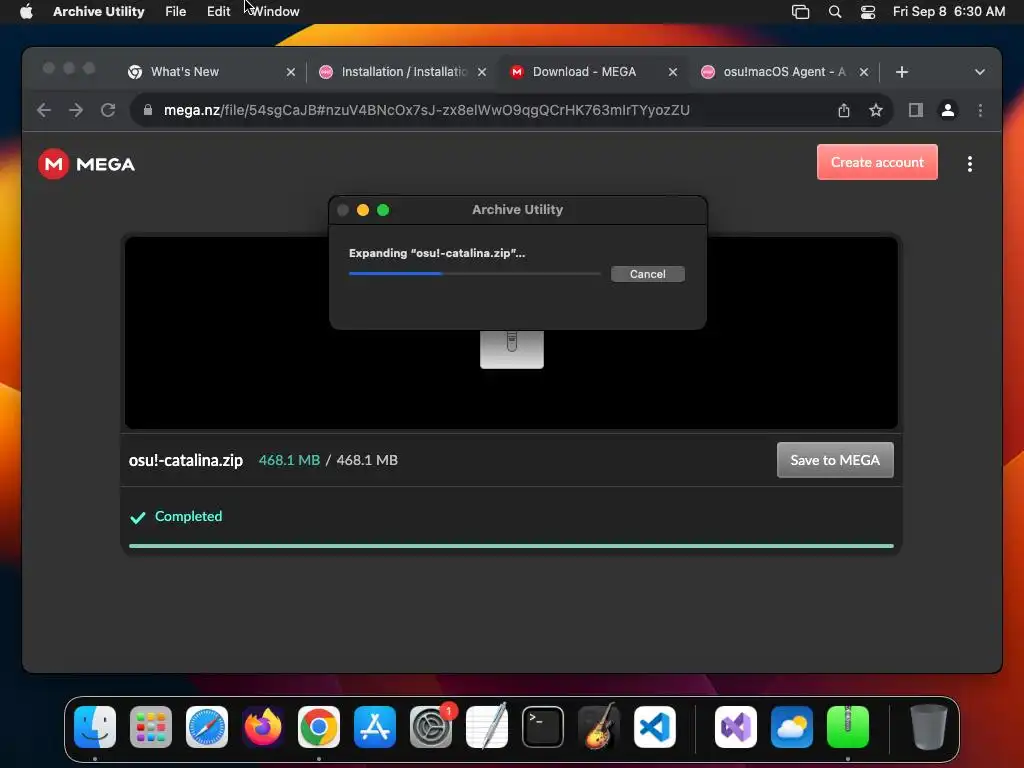Click the green zoom button in Archive Utility
1024x768 pixels.
point(383,210)
